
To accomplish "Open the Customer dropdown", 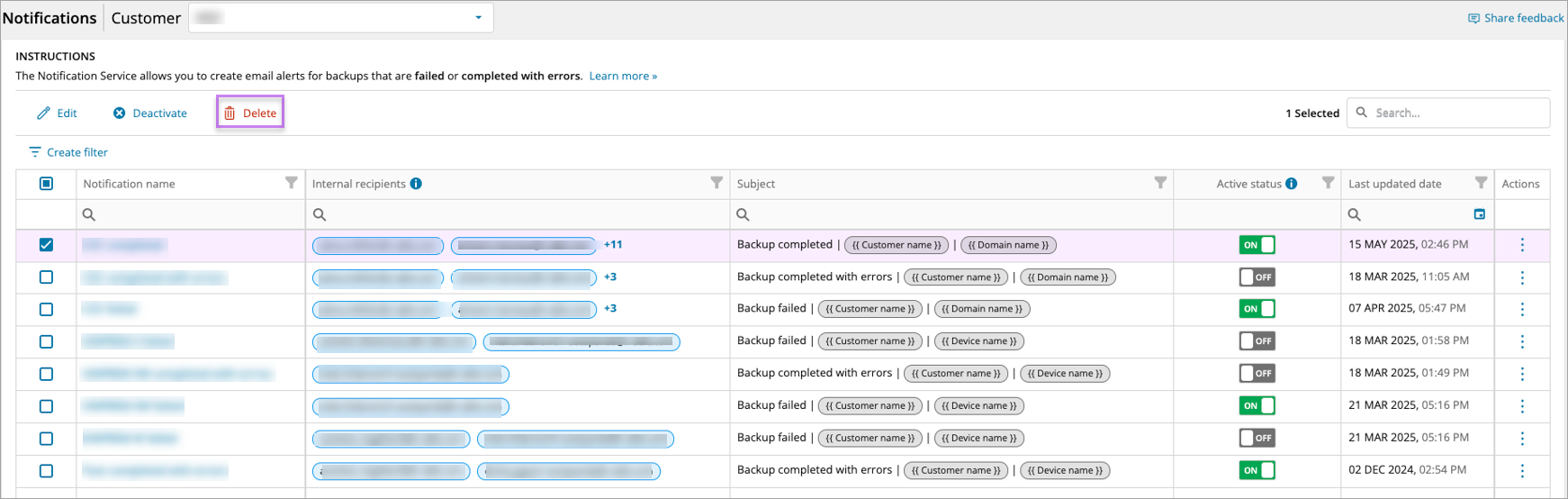I will 340,18.
